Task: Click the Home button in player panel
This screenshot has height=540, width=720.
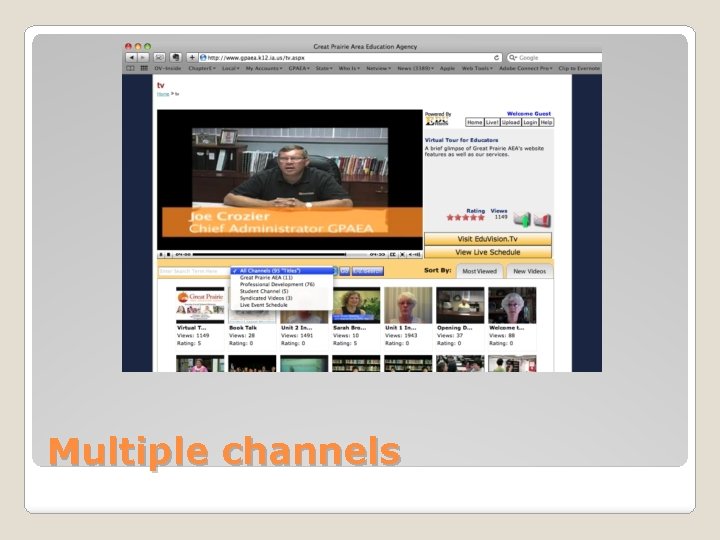Action: [x=474, y=122]
